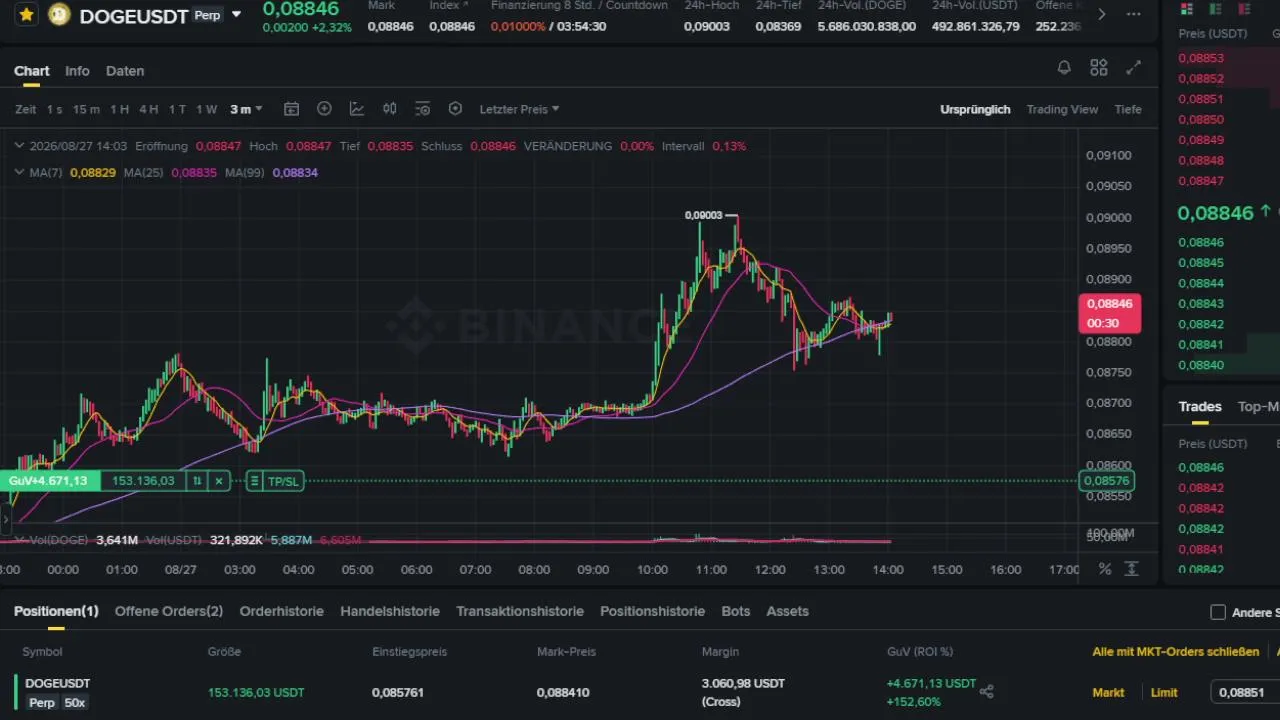
Task: Click the limit close price field 0,08851
Action: click(1244, 692)
